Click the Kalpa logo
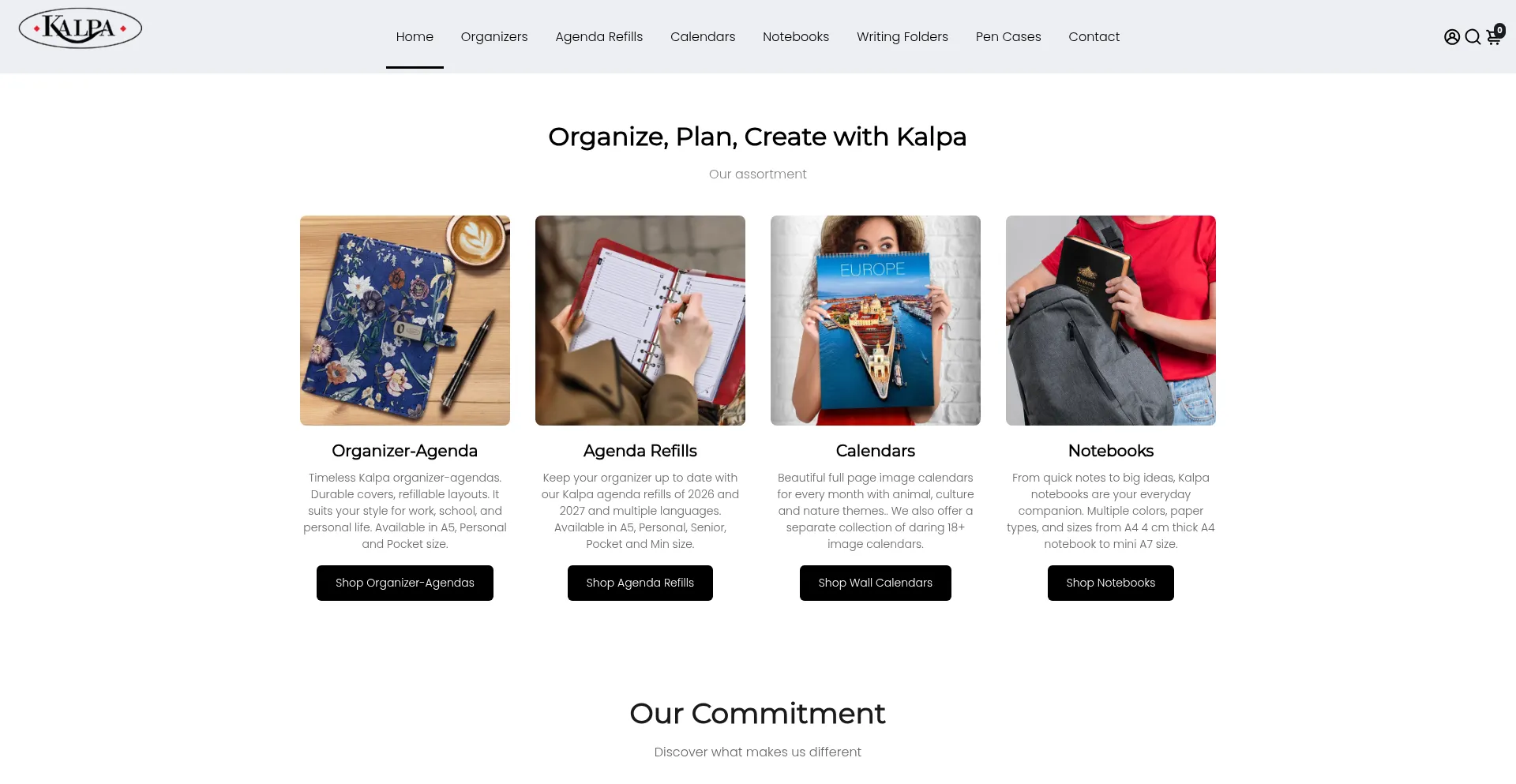The image size is (1516, 784). tap(81, 29)
